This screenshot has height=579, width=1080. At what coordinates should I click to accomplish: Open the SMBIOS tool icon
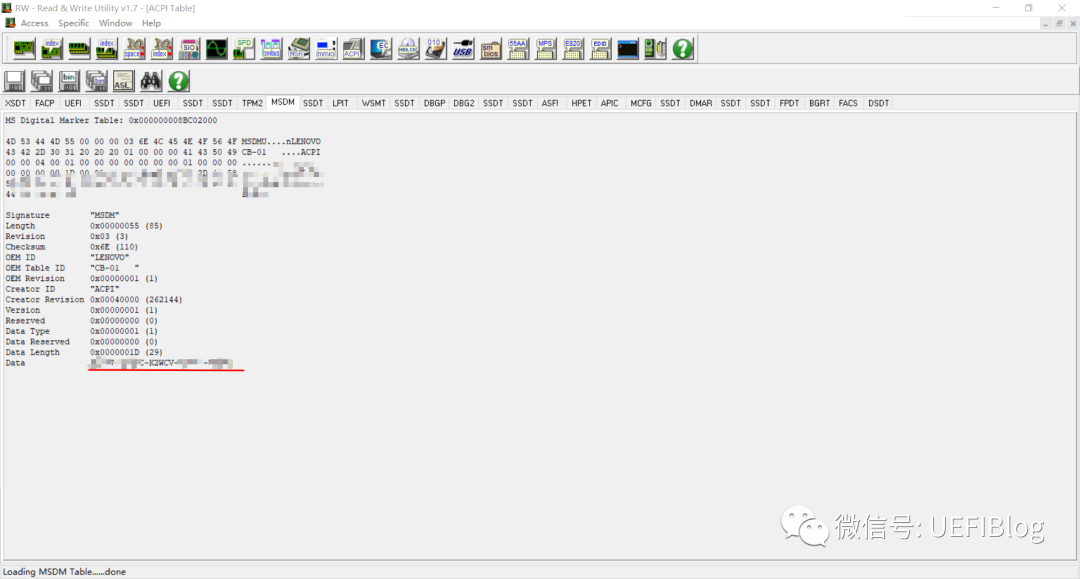pyautogui.click(x=490, y=49)
